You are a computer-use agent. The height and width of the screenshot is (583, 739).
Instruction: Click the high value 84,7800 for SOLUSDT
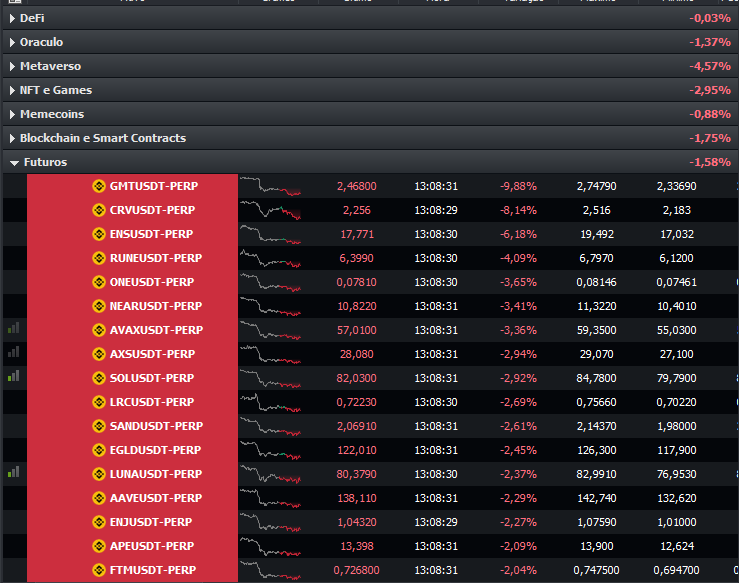(596, 378)
